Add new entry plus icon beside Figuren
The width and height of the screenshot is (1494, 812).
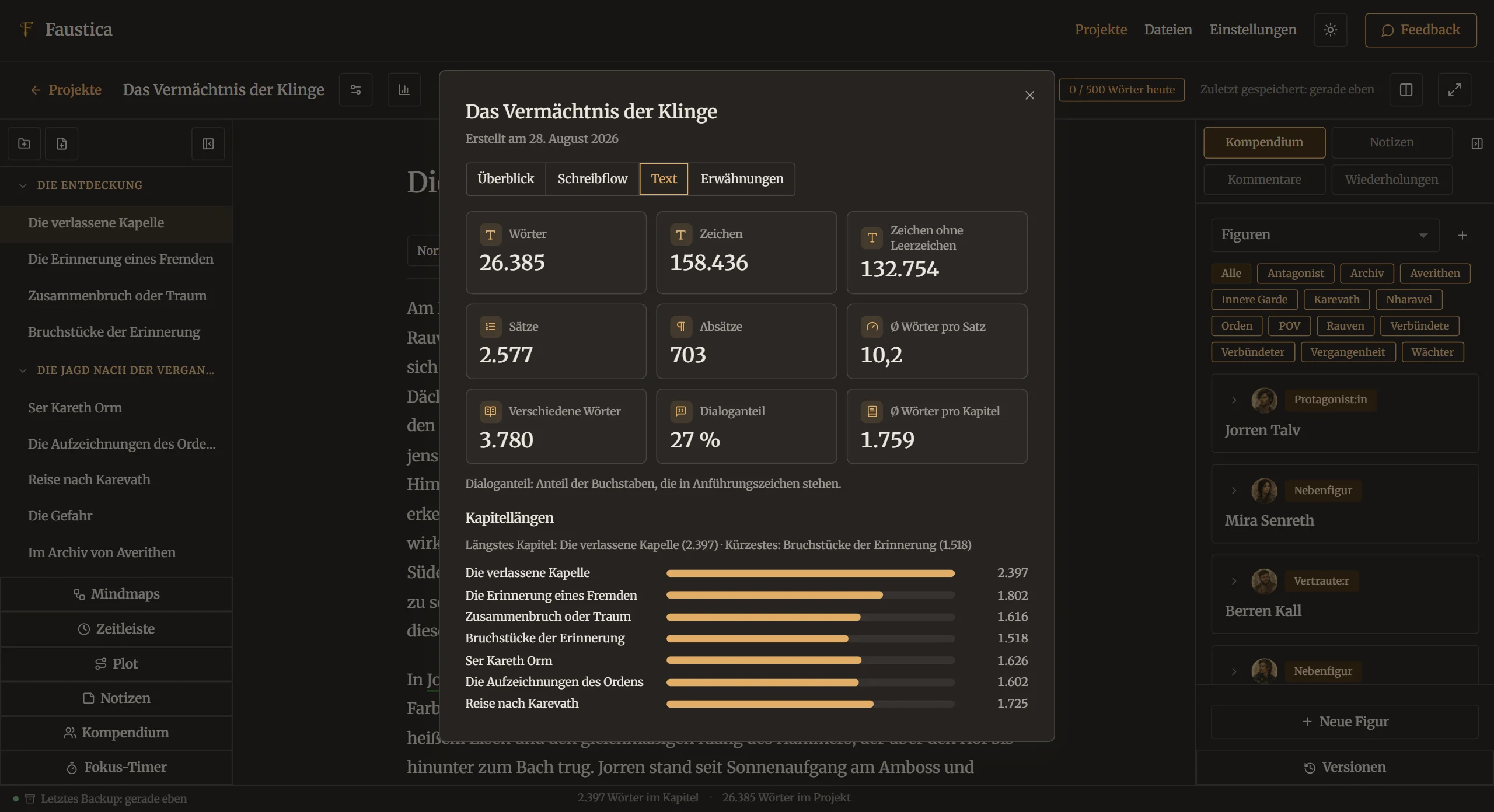(x=1462, y=235)
